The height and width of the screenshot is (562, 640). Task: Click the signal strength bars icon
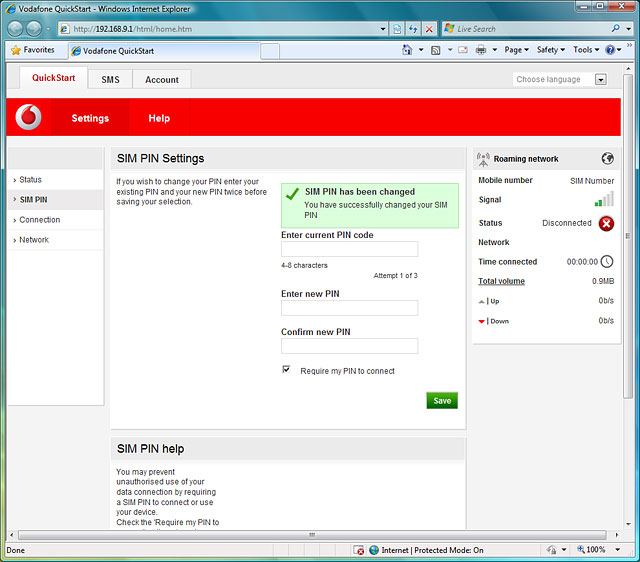pyautogui.click(x=604, y=200)
